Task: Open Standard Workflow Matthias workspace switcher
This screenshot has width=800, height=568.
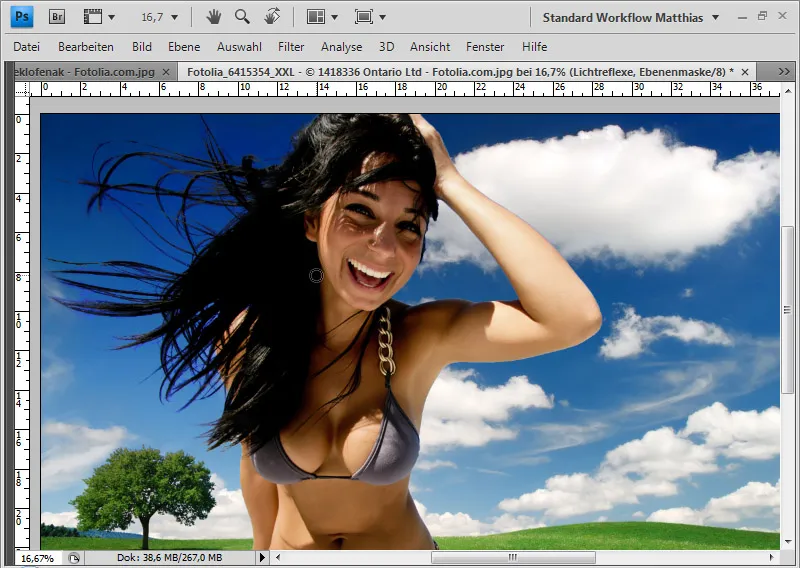Action: pos(631,17)
